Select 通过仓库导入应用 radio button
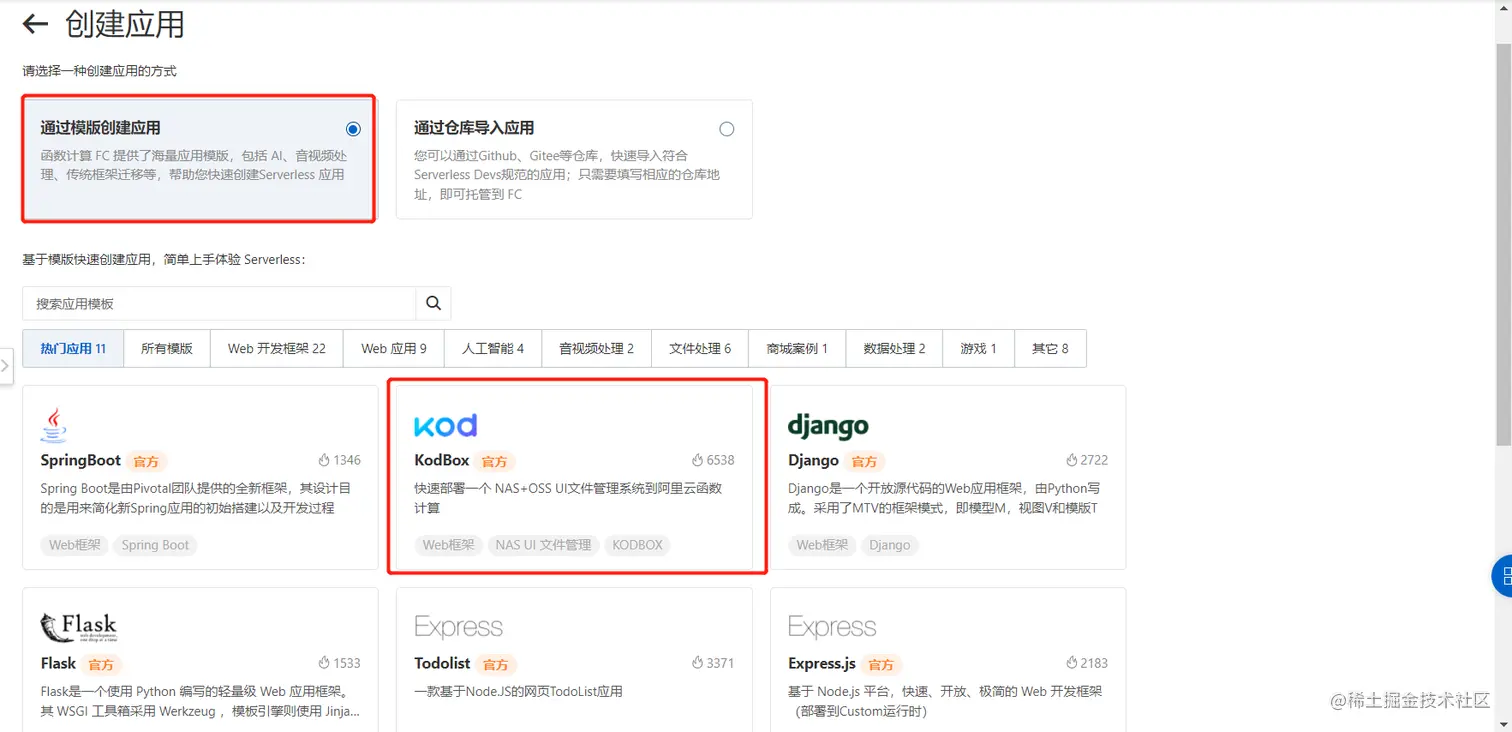This screenshot has width=1512, height=732. 727,129
